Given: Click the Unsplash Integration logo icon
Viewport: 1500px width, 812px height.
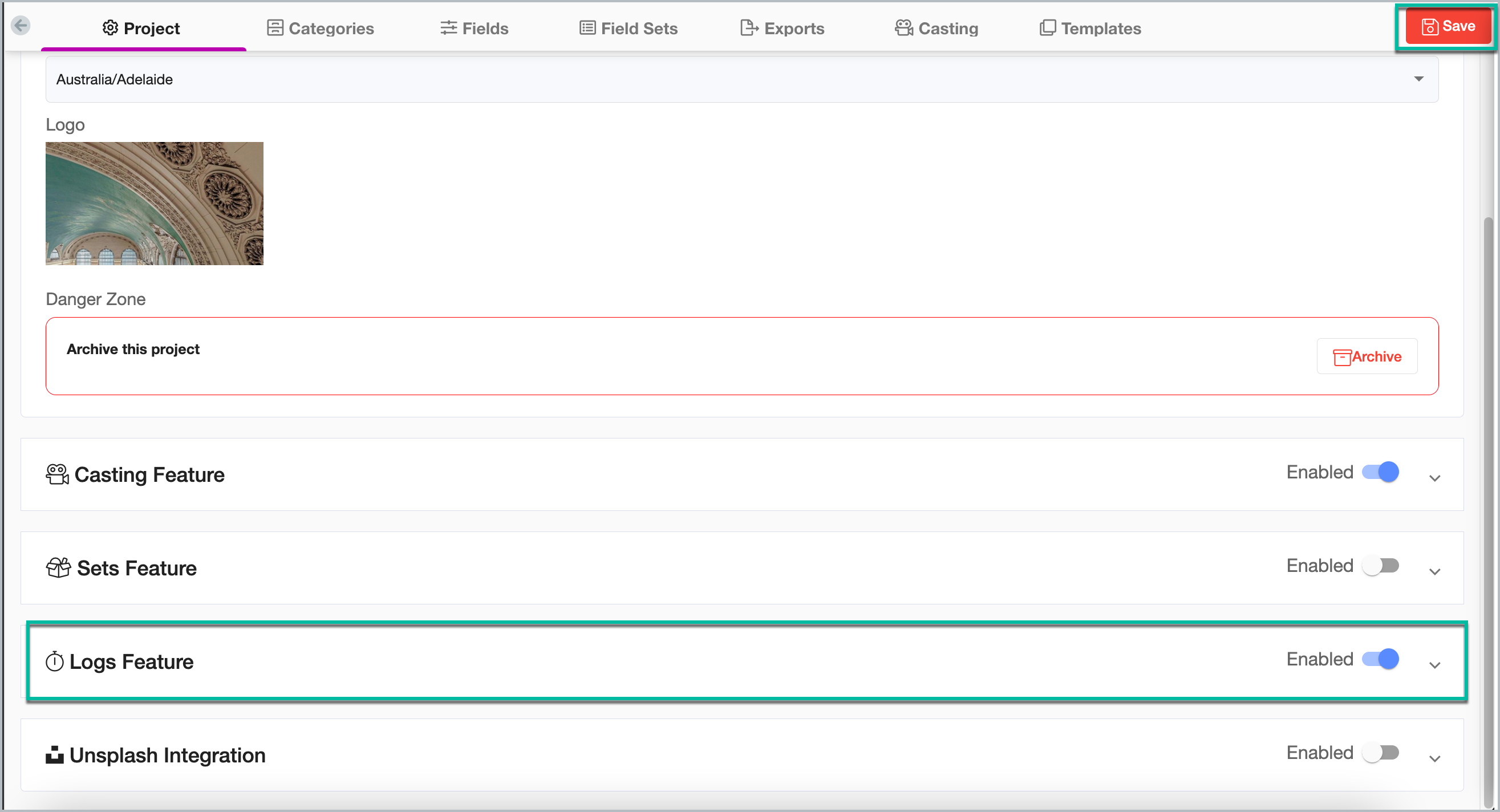Looking at the screenshot, I should pyautogui.click(x=55, y=754).
